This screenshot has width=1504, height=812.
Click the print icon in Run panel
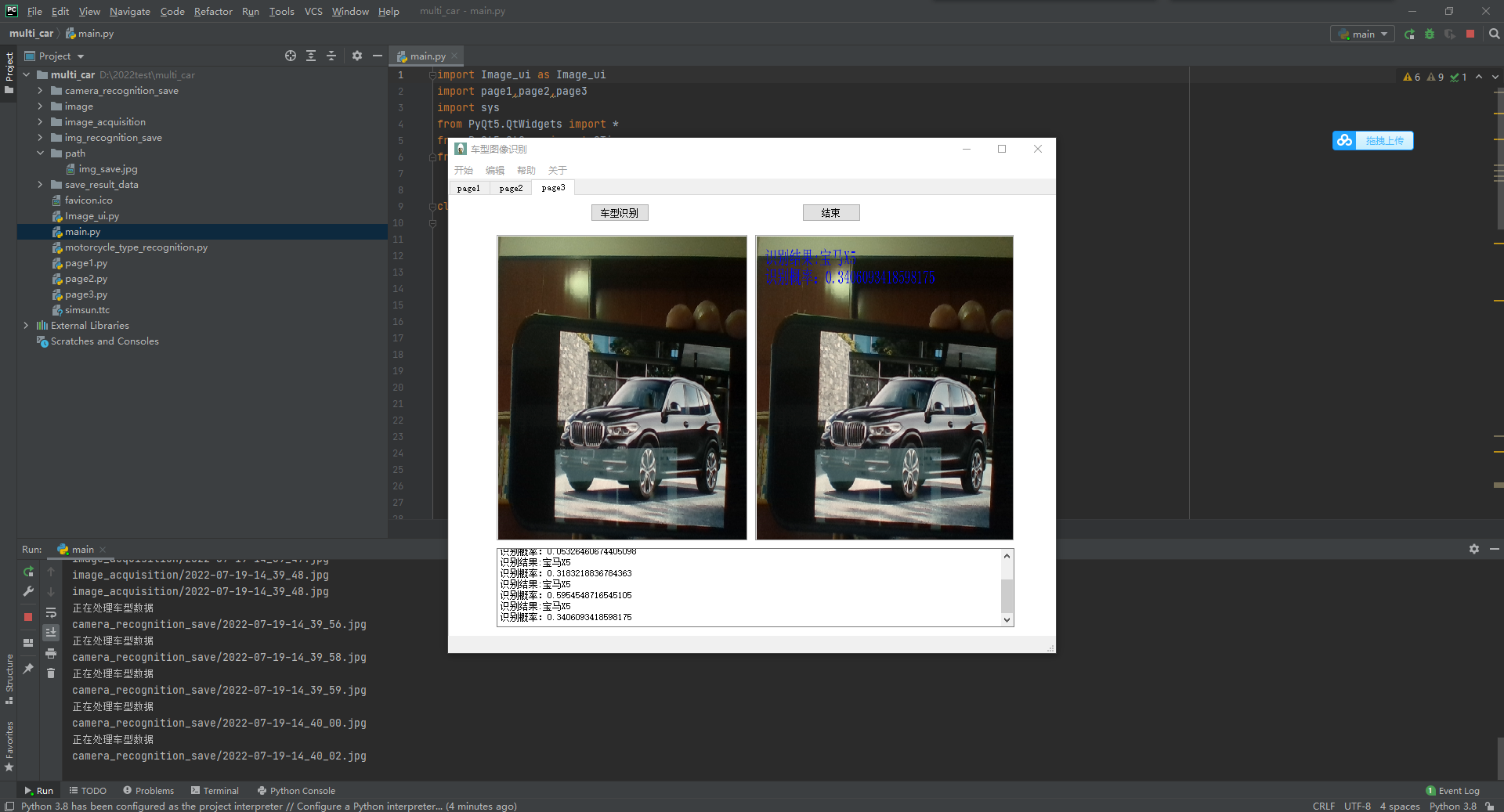51,653
